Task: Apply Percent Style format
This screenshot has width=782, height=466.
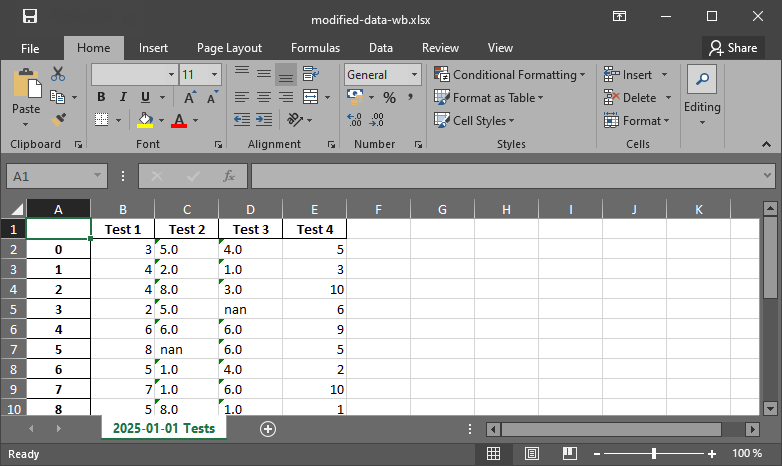Action: pos(390,97)
